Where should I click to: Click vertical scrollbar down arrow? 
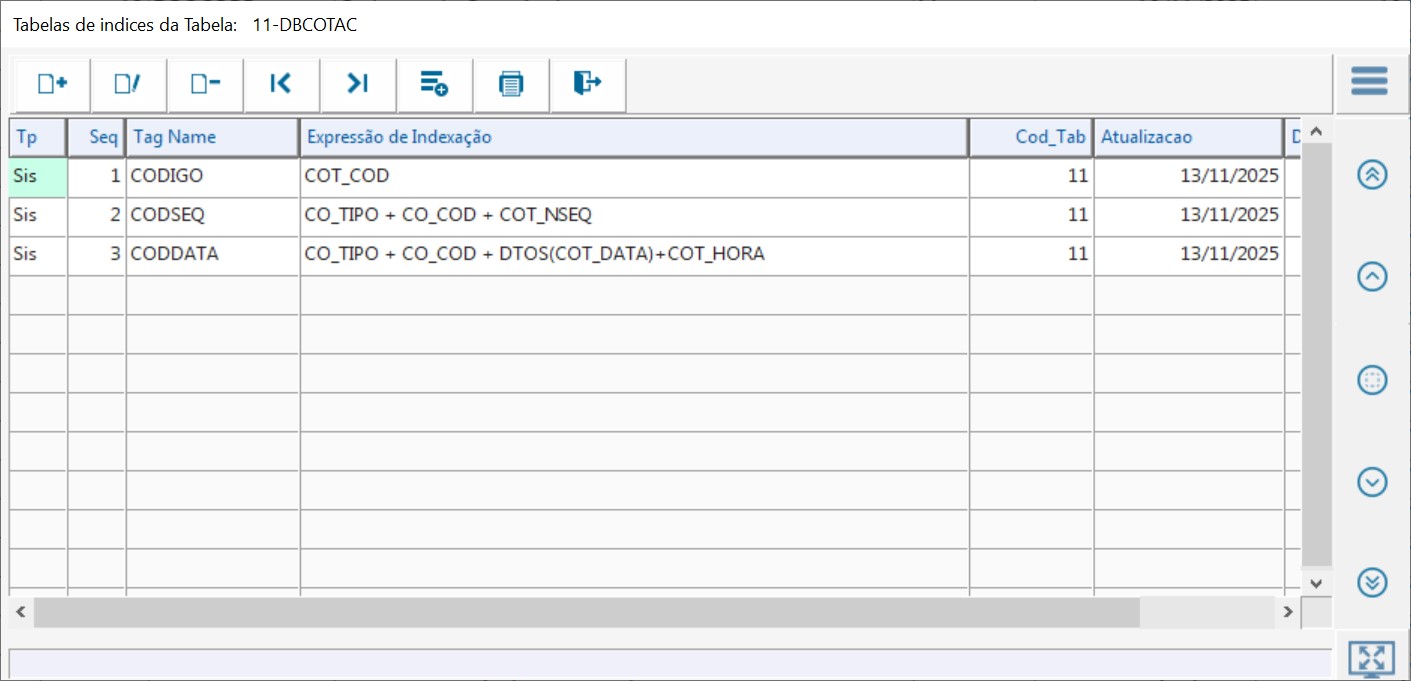(x=1316, y=582)
